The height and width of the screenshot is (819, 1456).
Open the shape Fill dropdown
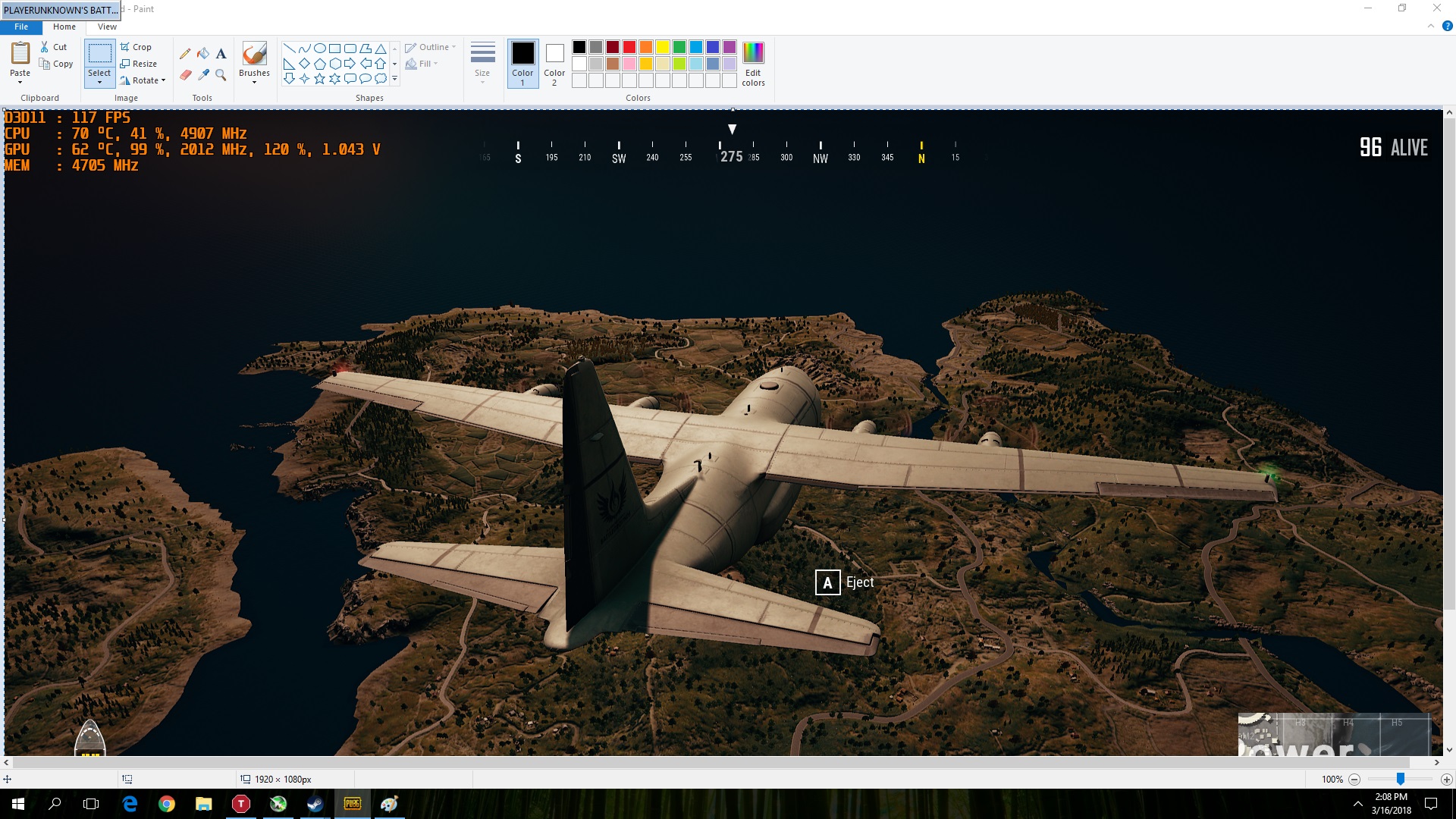click(422, 64)
